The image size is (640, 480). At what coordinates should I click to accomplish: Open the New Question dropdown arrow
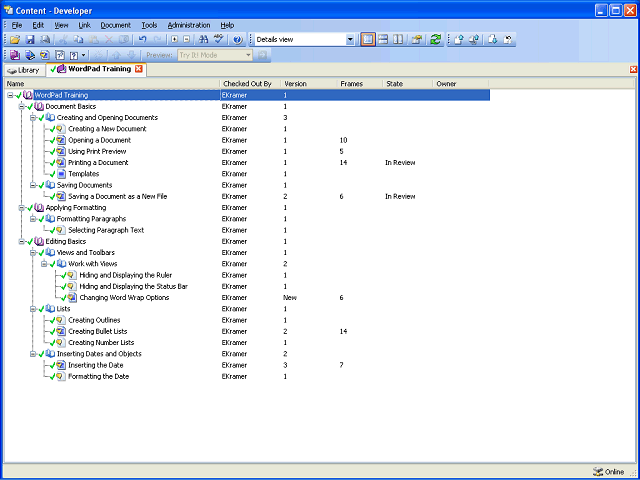(84, 55)
